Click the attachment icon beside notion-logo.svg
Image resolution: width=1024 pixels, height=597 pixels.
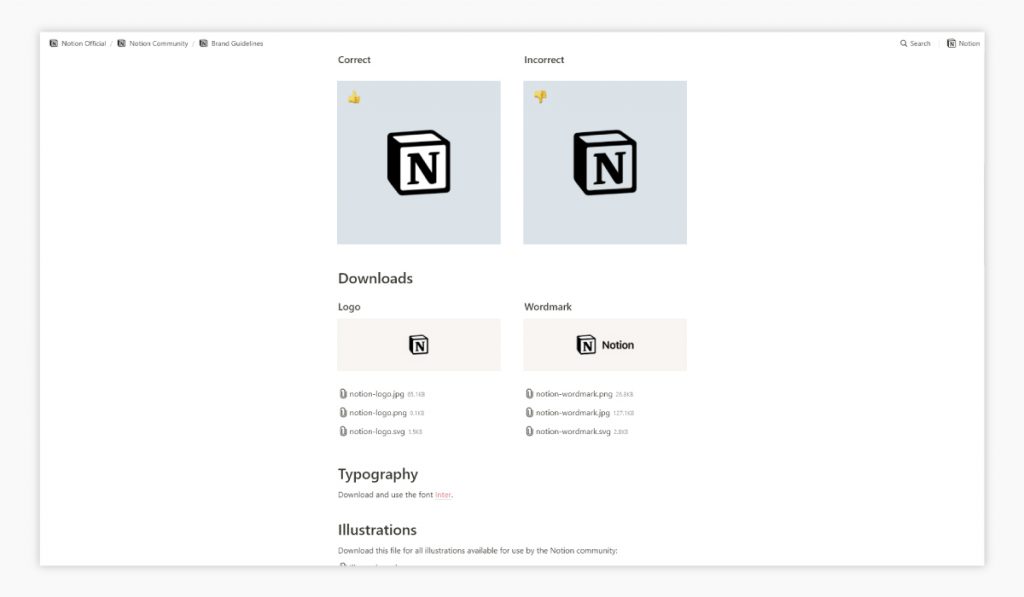(343, 431)
